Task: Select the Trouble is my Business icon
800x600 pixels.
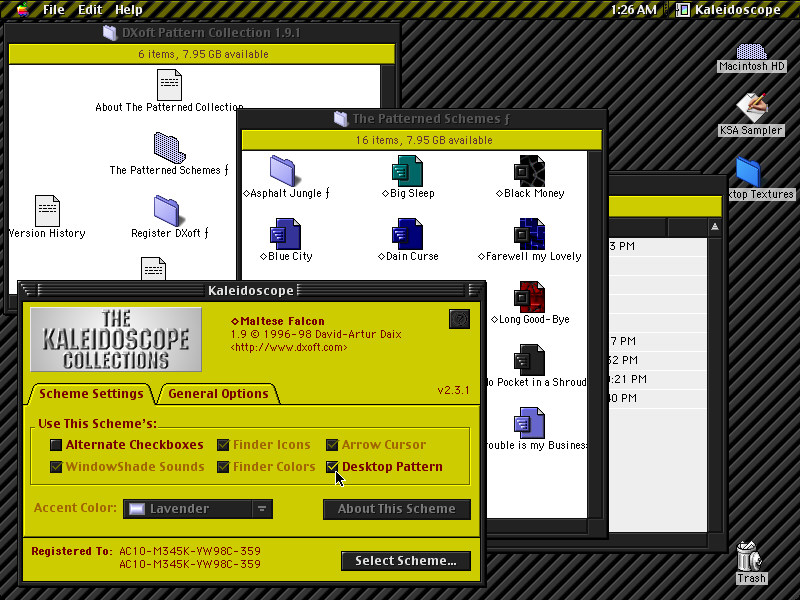Action: (x=529, y=422)
